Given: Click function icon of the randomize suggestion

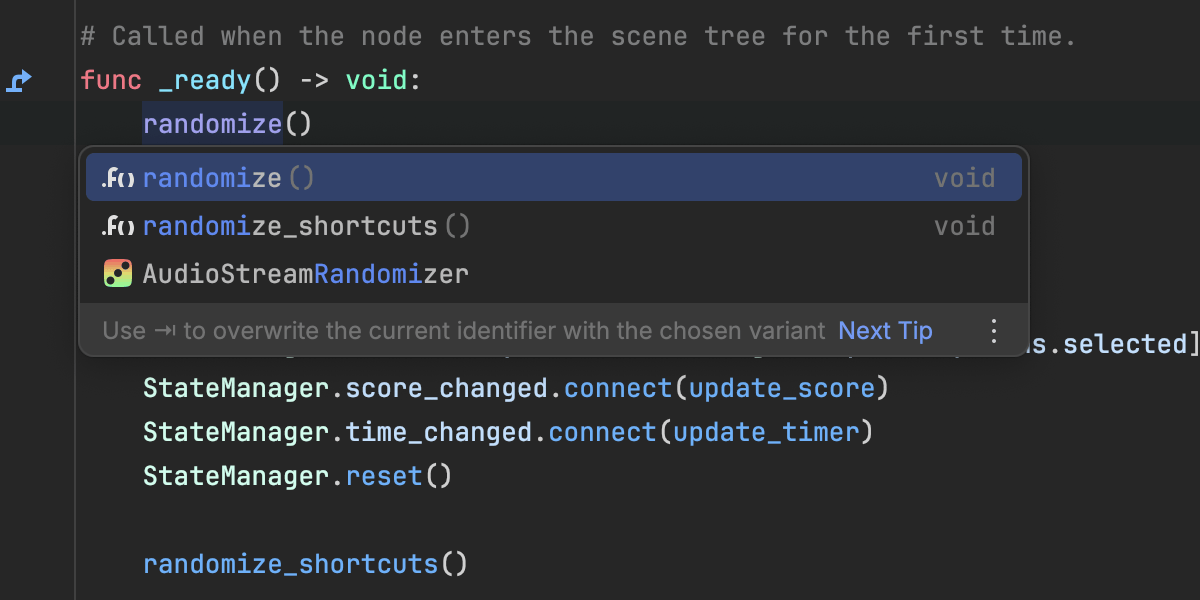Looking at the screenshot, I should [x=118, y=178].
